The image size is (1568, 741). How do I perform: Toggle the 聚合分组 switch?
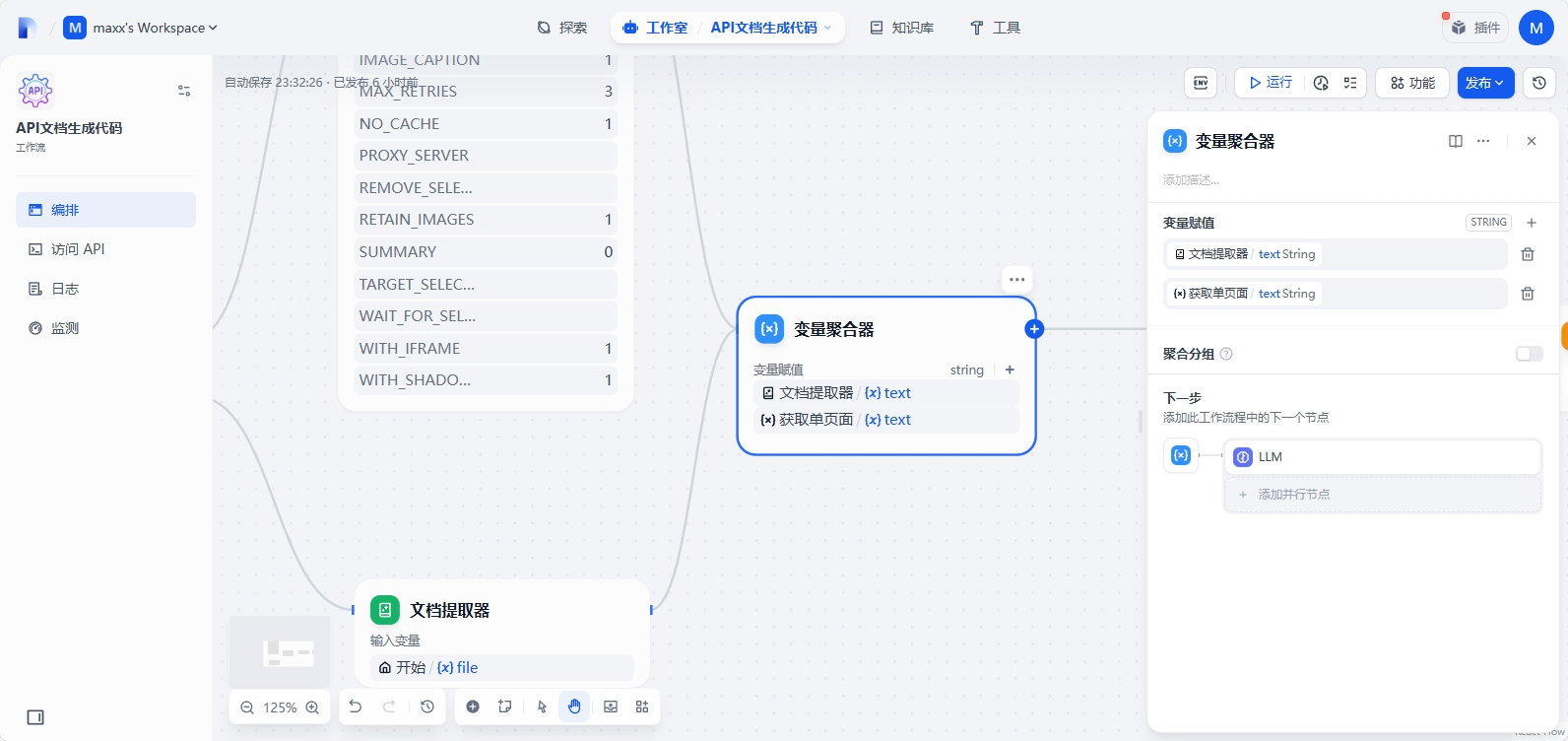coord(1530,354)
